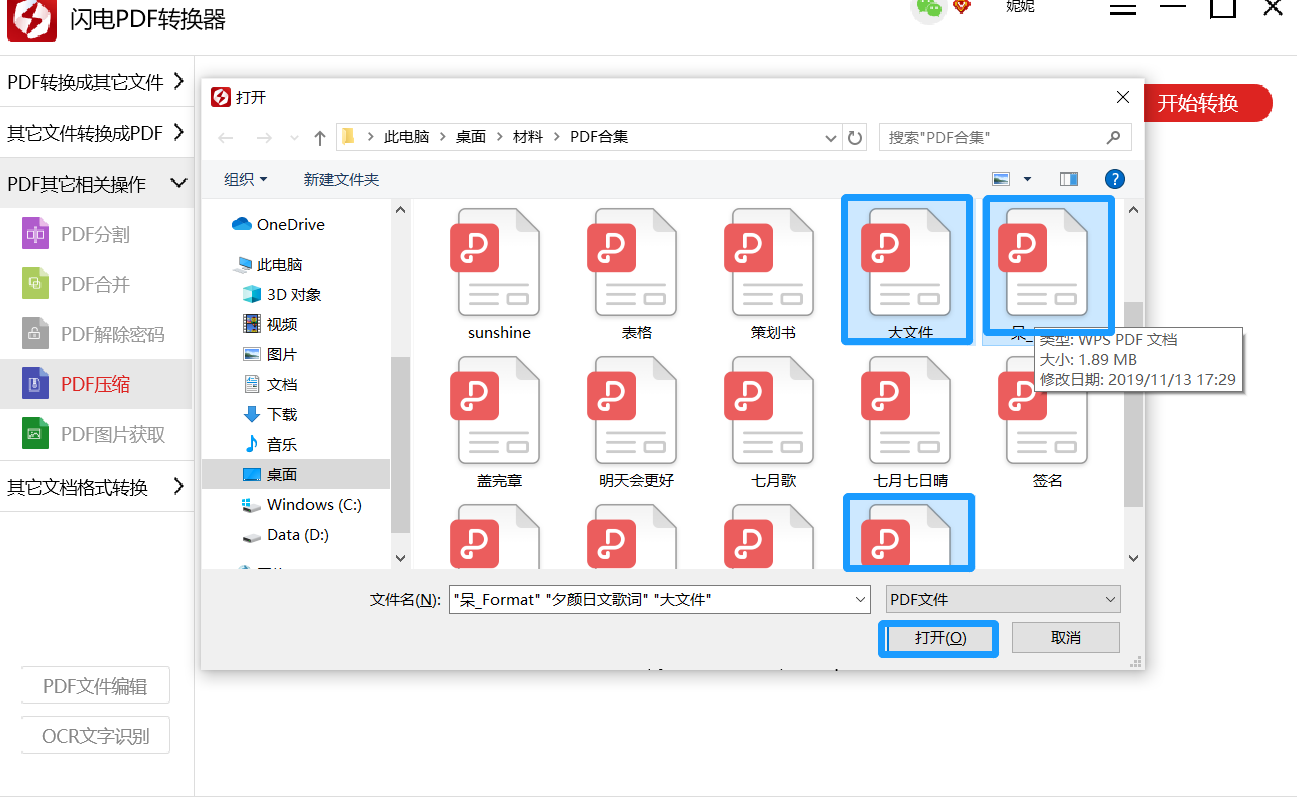Click the 打开(O) button
Viewport: 1297px width, 799px height.
point(938,637)
